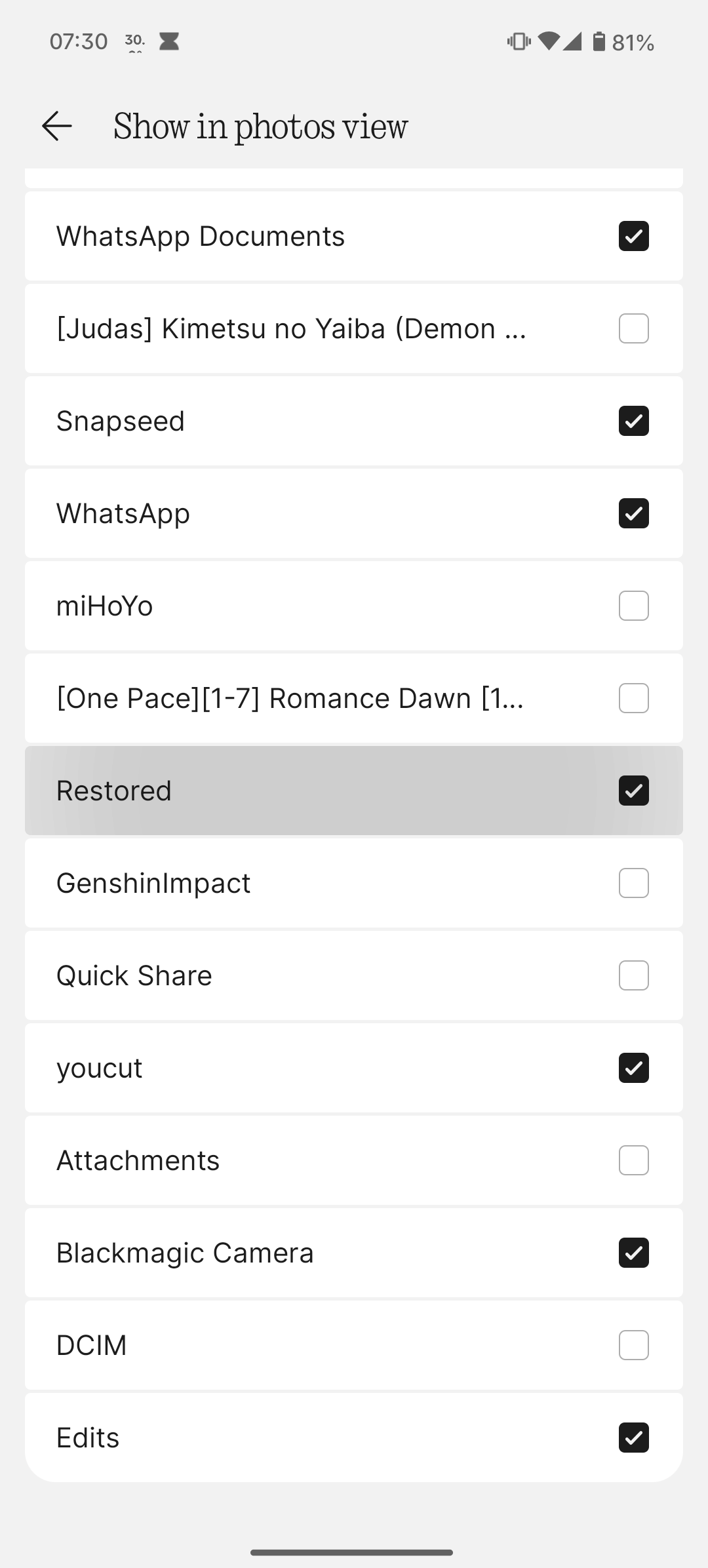Toggle off the youcut checkbox
This screenshot has height=1568, width=708.
point(633,1068)
